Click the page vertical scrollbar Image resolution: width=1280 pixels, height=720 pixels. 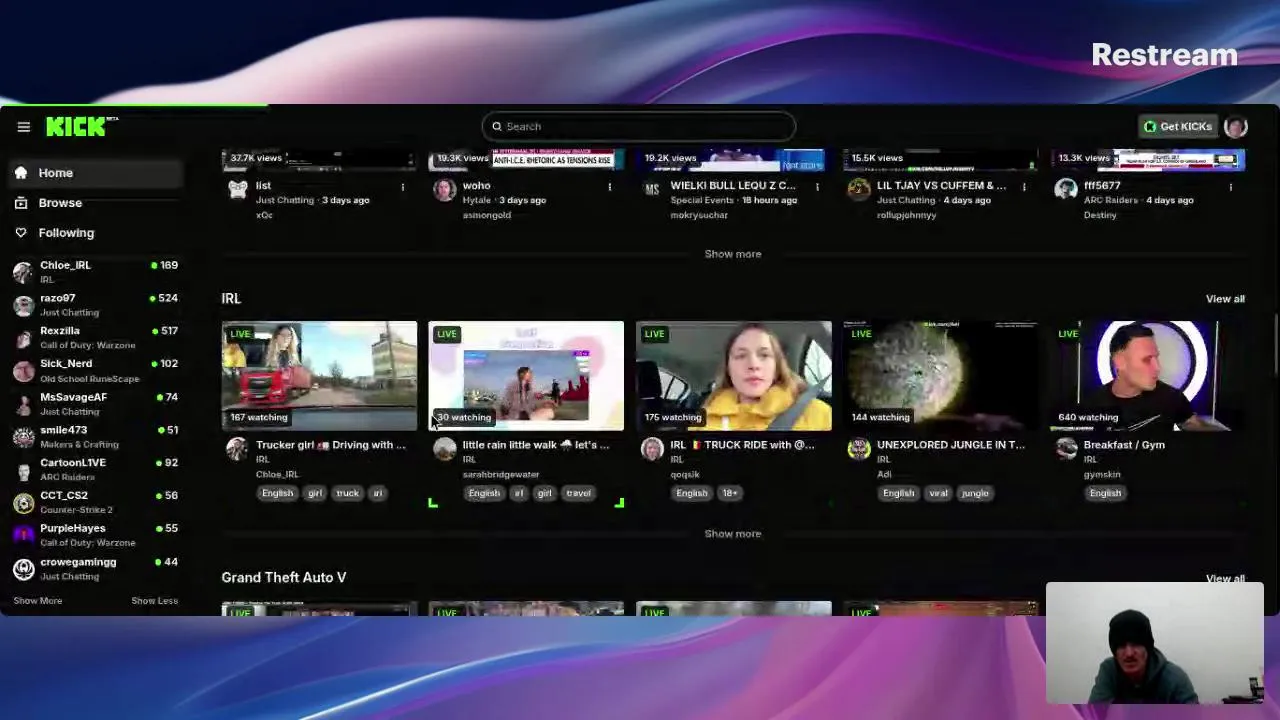click(x=1275, y=345)
